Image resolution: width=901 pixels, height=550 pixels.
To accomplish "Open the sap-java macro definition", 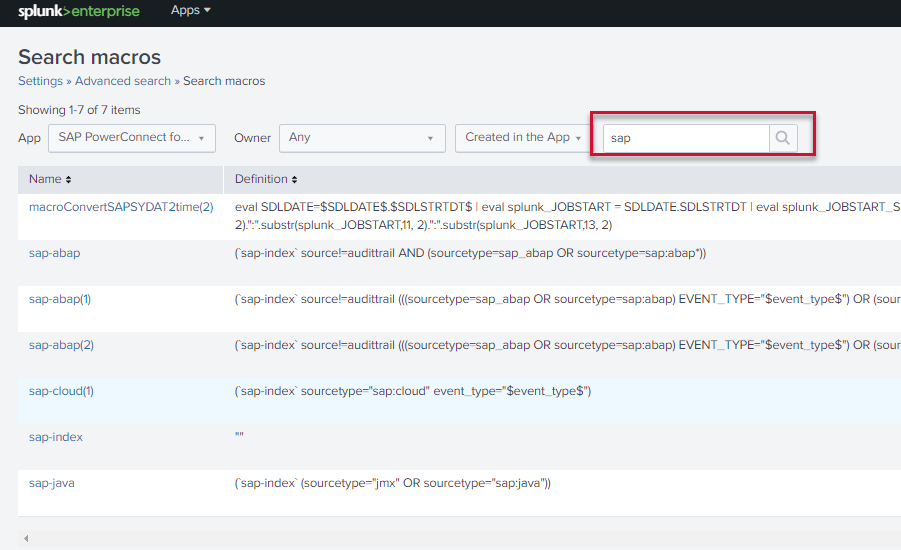I will (51, 483).
